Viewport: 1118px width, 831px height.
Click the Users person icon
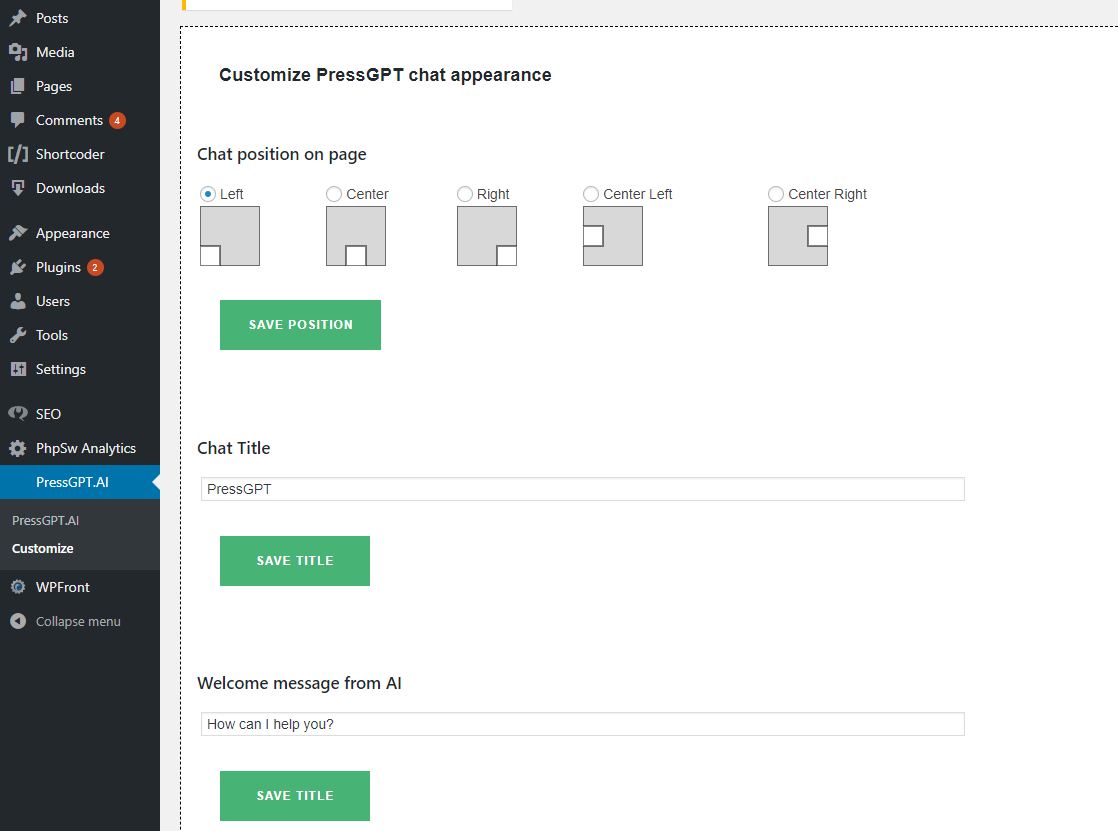click(x=18, y=301)
